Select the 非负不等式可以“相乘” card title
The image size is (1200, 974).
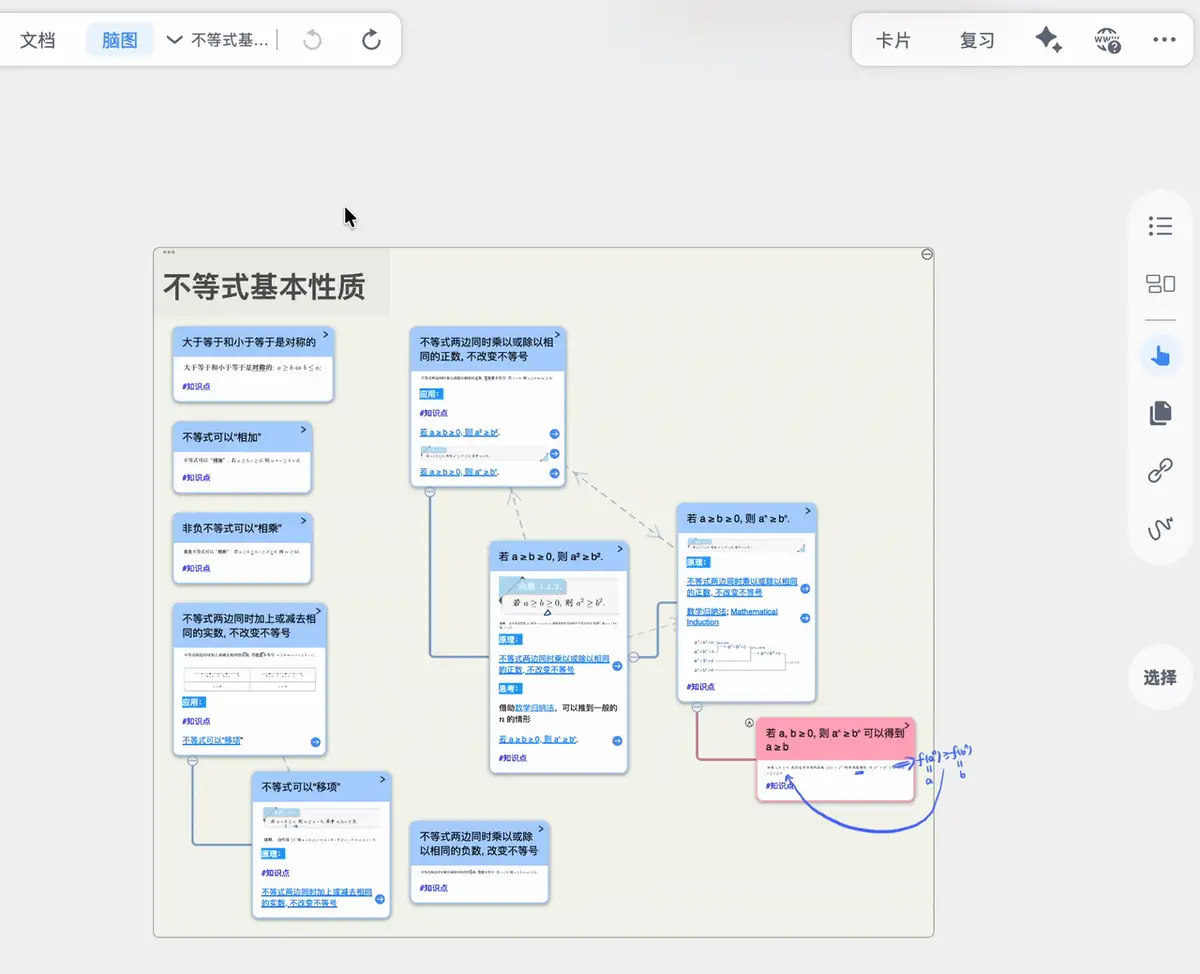232,528
